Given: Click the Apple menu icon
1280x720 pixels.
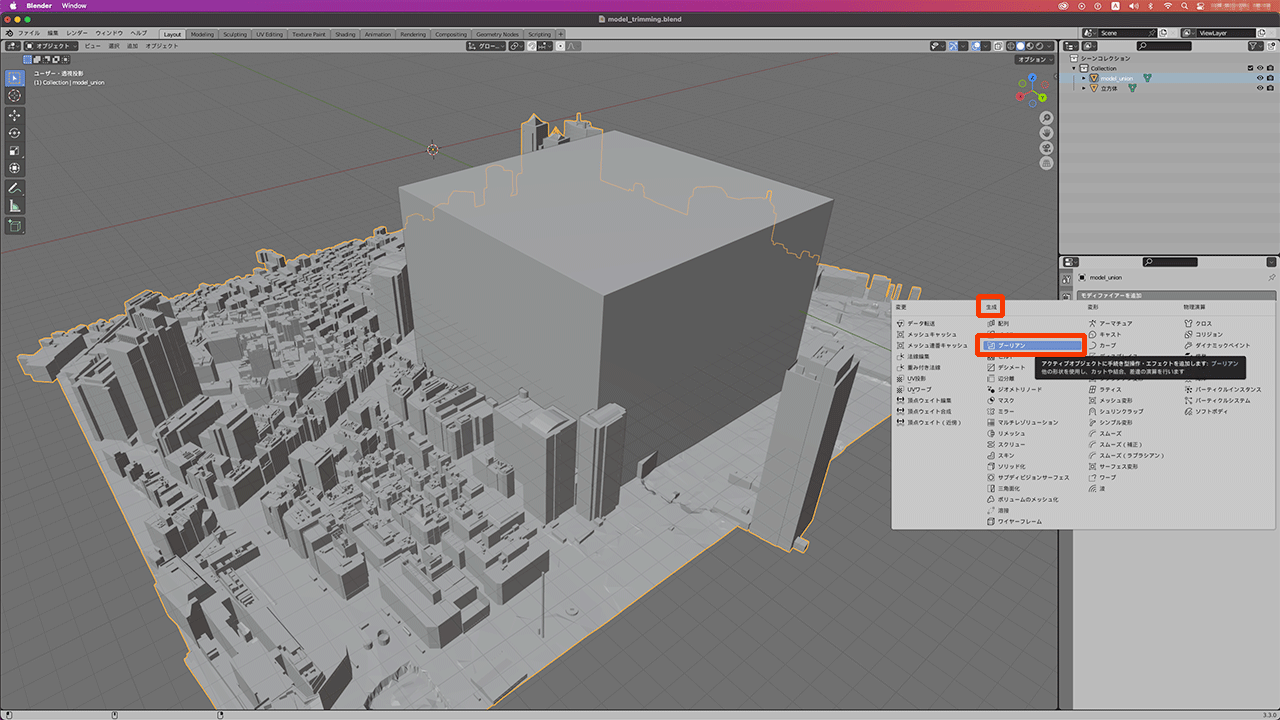Looking at the screenshot, I should click(12, 5).
